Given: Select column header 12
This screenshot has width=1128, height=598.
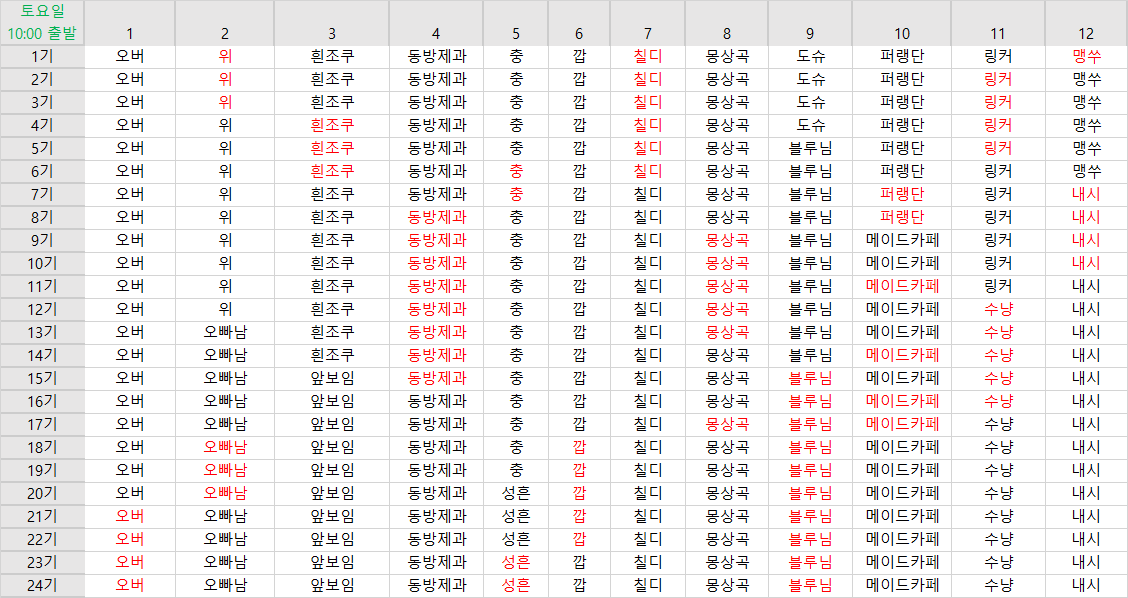Looking at the screenshot, I should (x=1086, y=33).
